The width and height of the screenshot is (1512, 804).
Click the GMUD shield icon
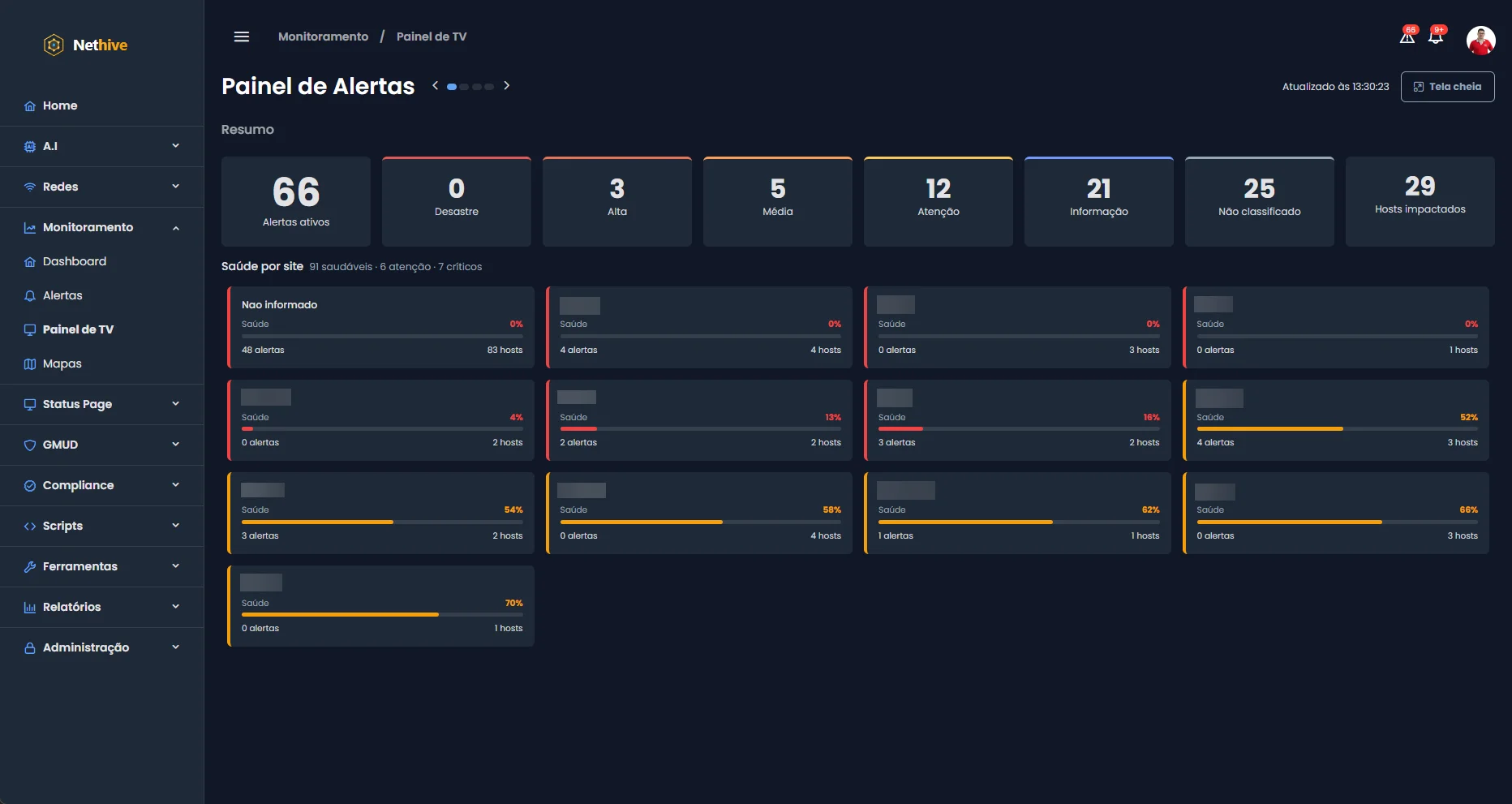(30, 445)
